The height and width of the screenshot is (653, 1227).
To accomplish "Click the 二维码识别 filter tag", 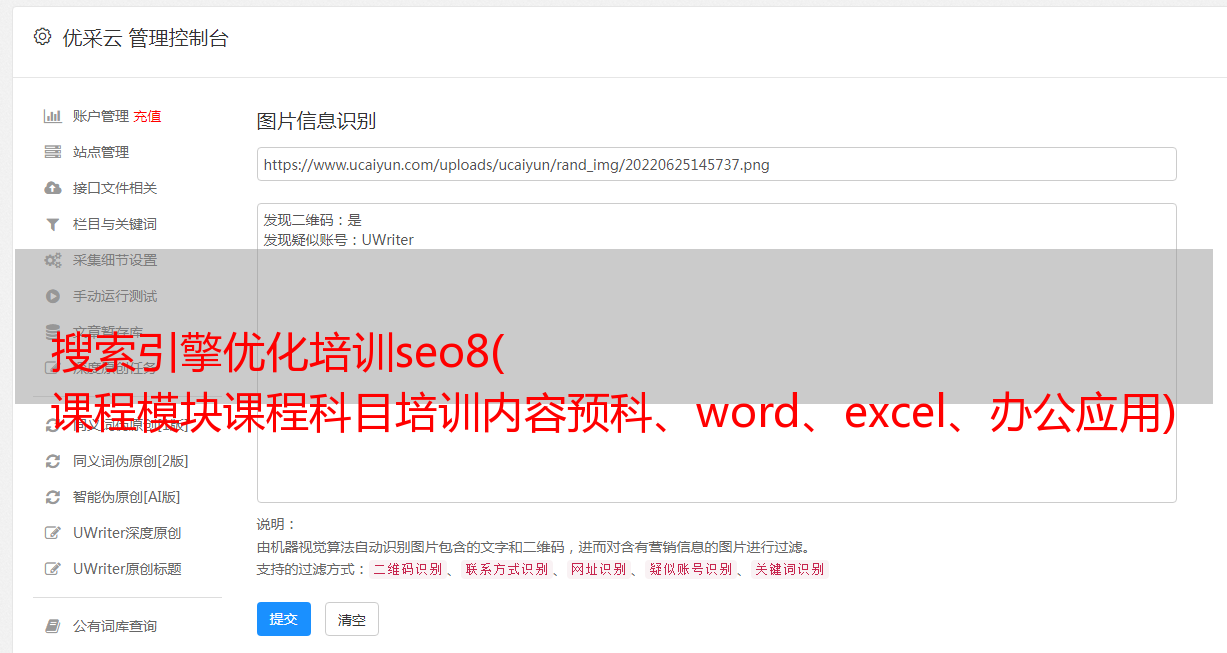I will tap(407, 569).
